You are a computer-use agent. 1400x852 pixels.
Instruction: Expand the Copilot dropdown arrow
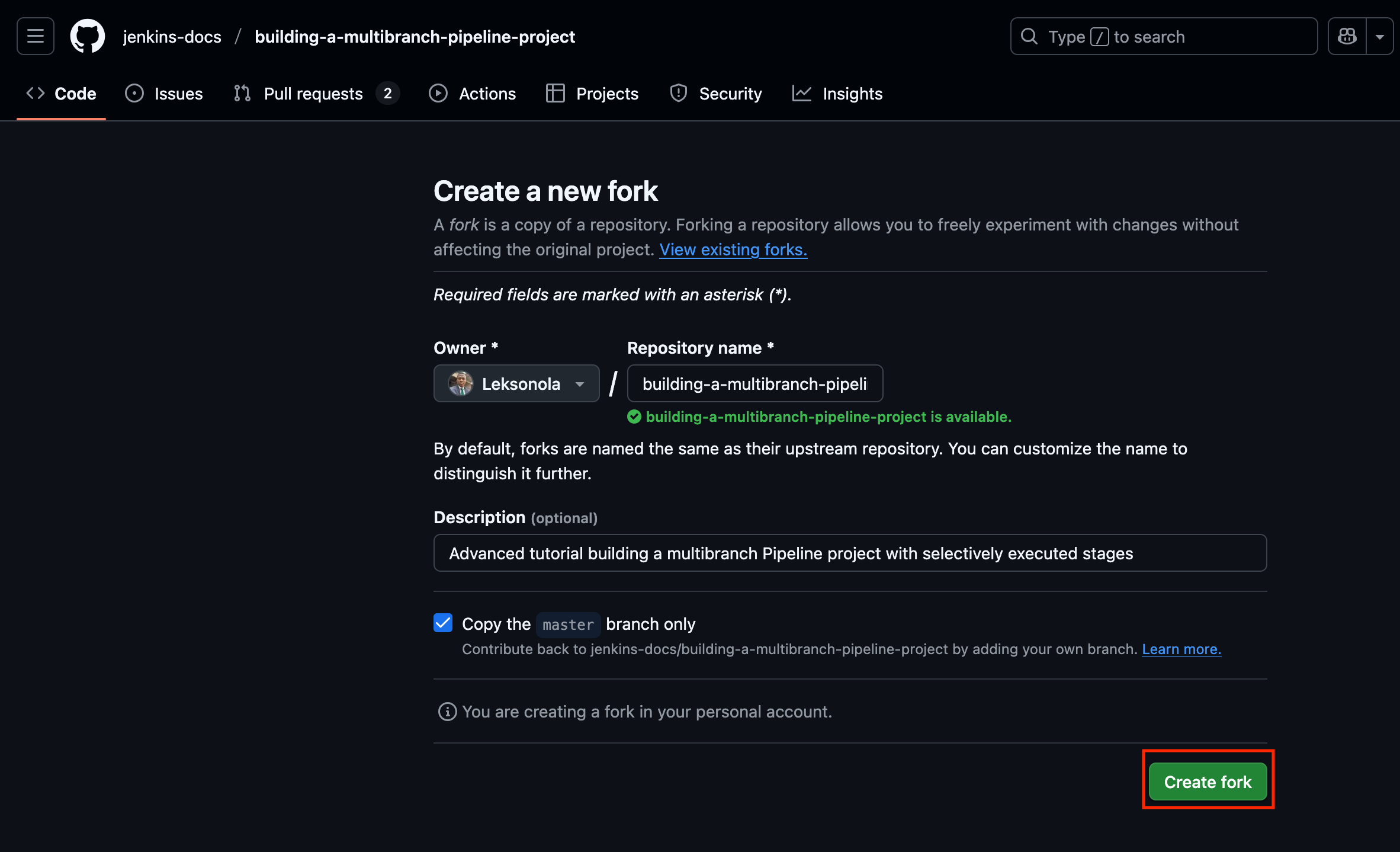tap(1380, 36)
